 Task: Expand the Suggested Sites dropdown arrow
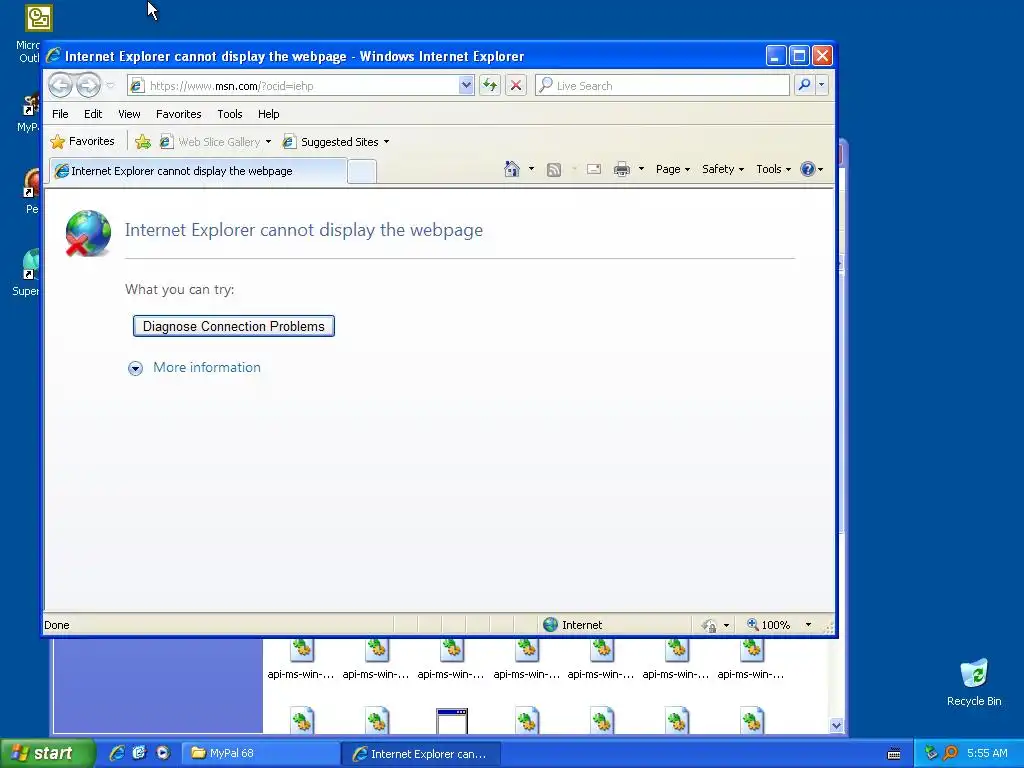386,142
